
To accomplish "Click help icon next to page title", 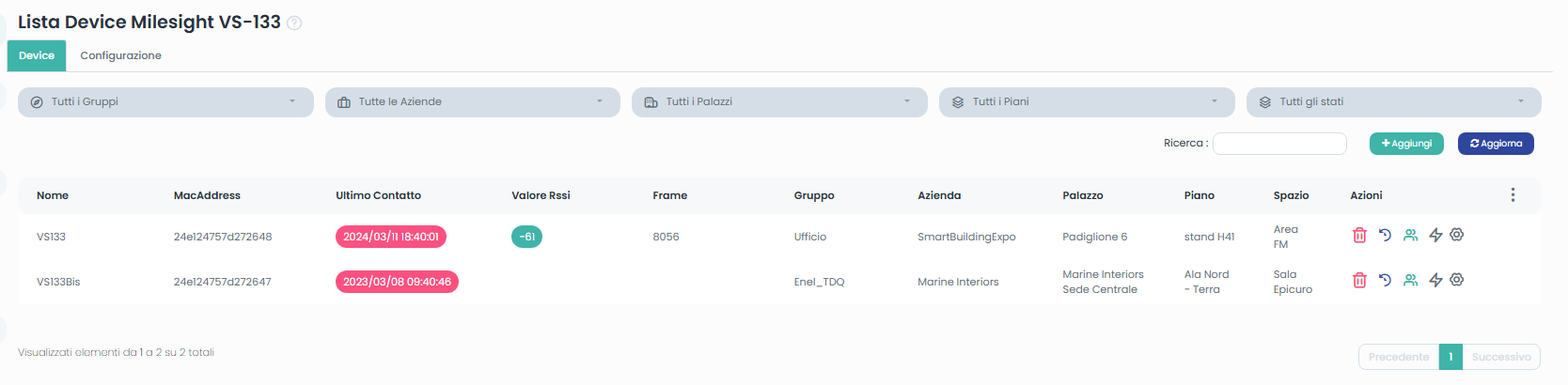I will (294, 23).
